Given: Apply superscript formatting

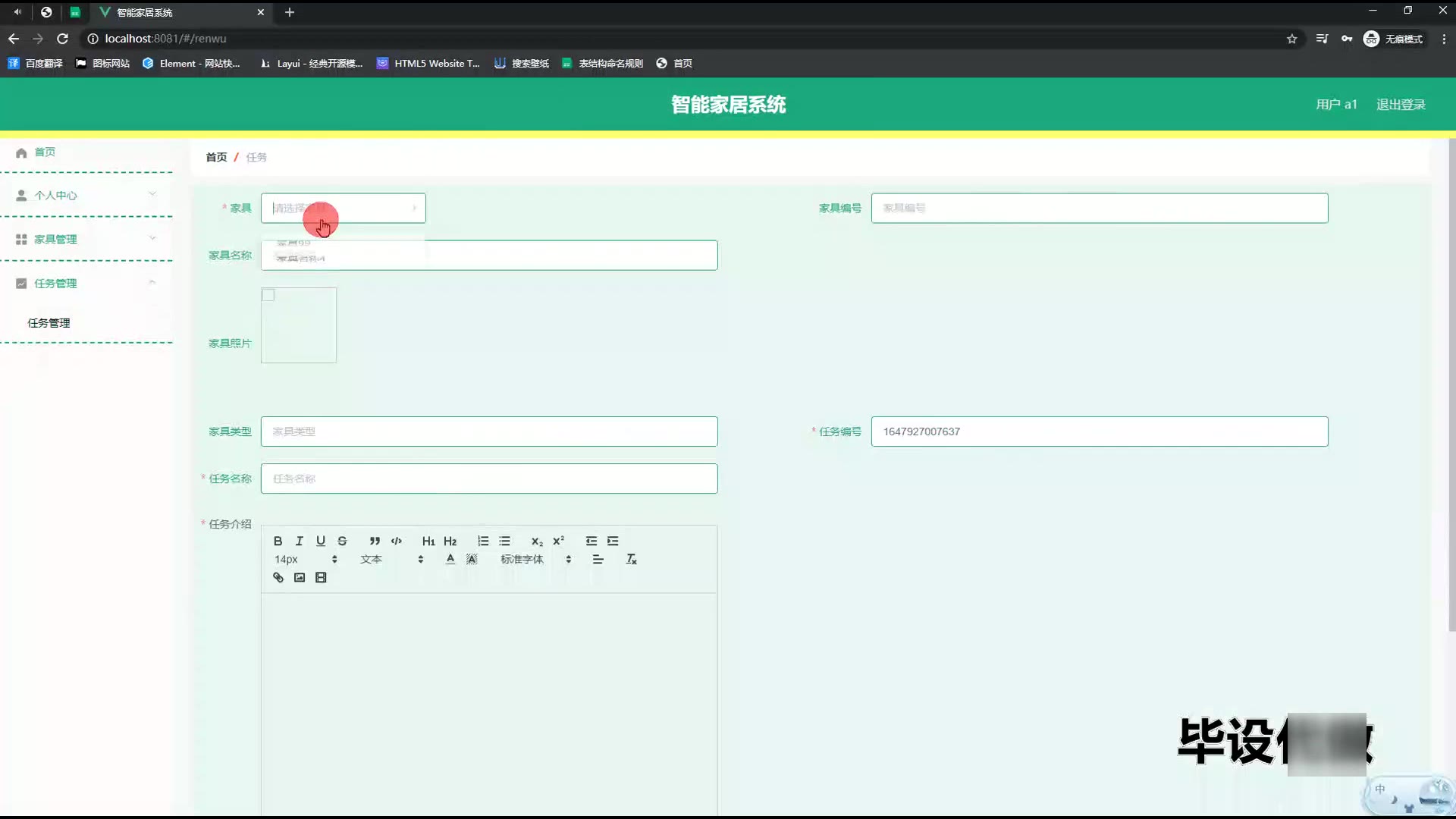Looking at the screenshot, I should pyautogui.click(x=559, y=541).
